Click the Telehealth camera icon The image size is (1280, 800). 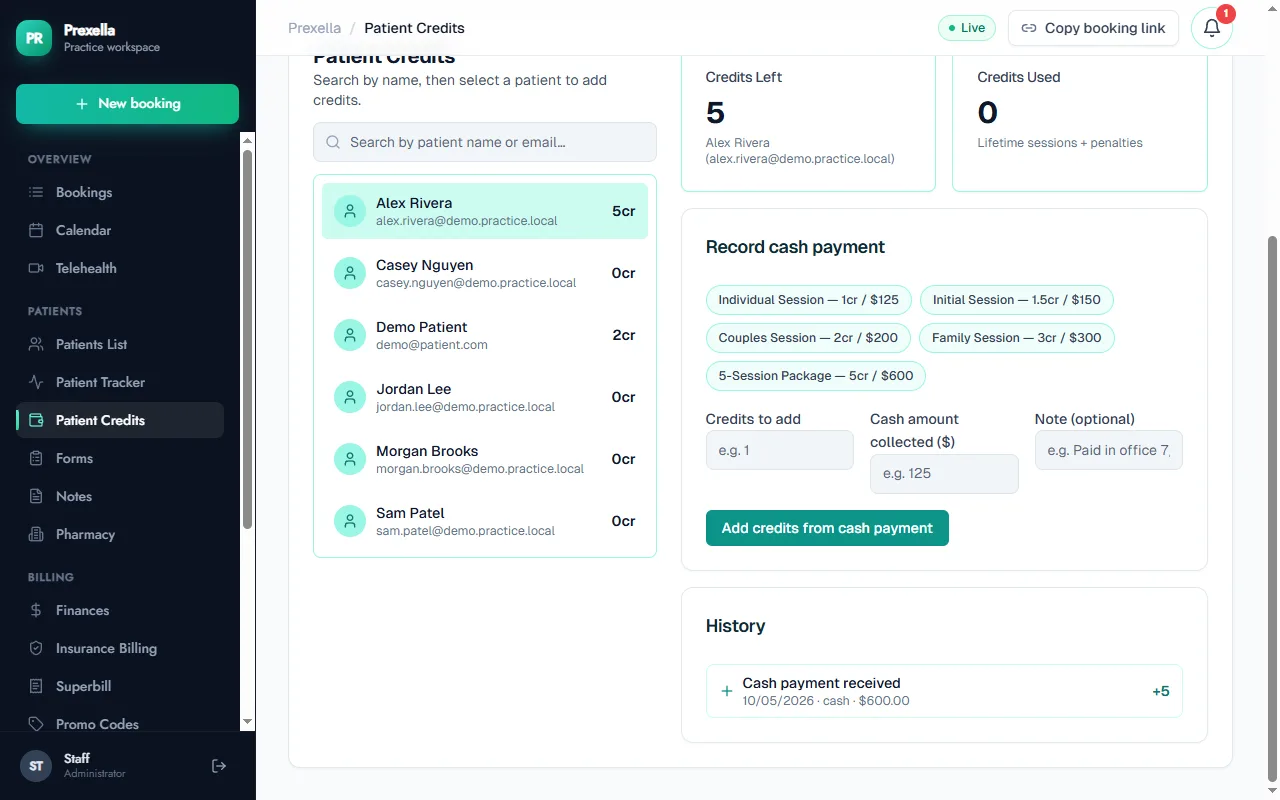[36, 268]
